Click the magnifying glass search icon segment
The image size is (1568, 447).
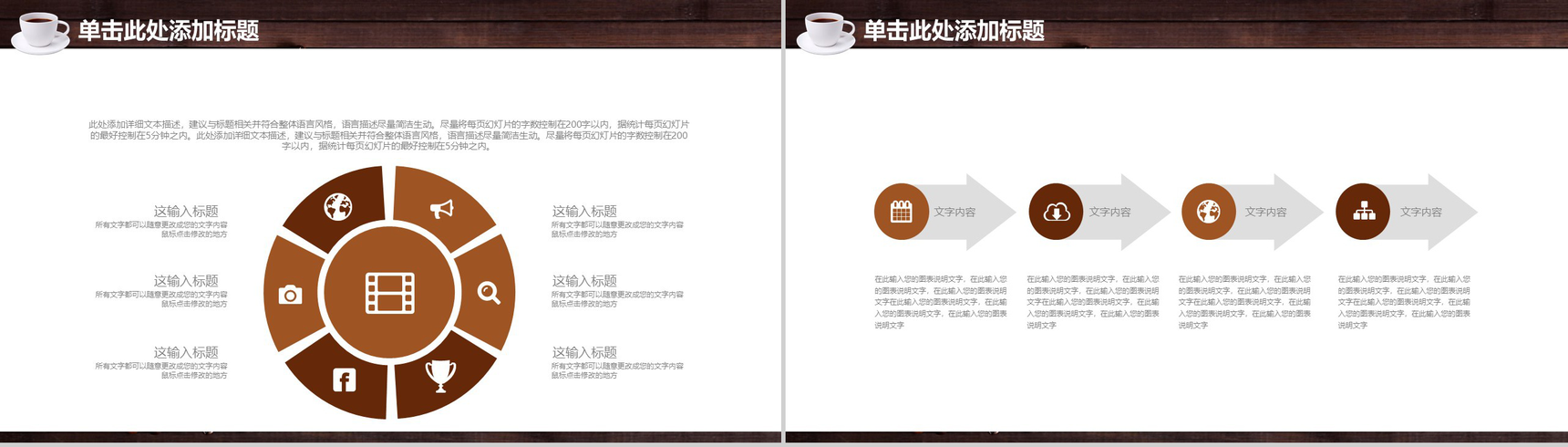click(x=490, y=293)
